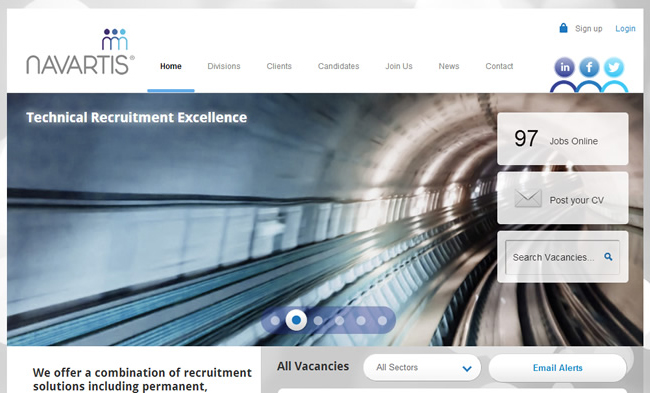Open the All Sectors dropdown
The image size is (650, 393).
[x=422, y=367]
